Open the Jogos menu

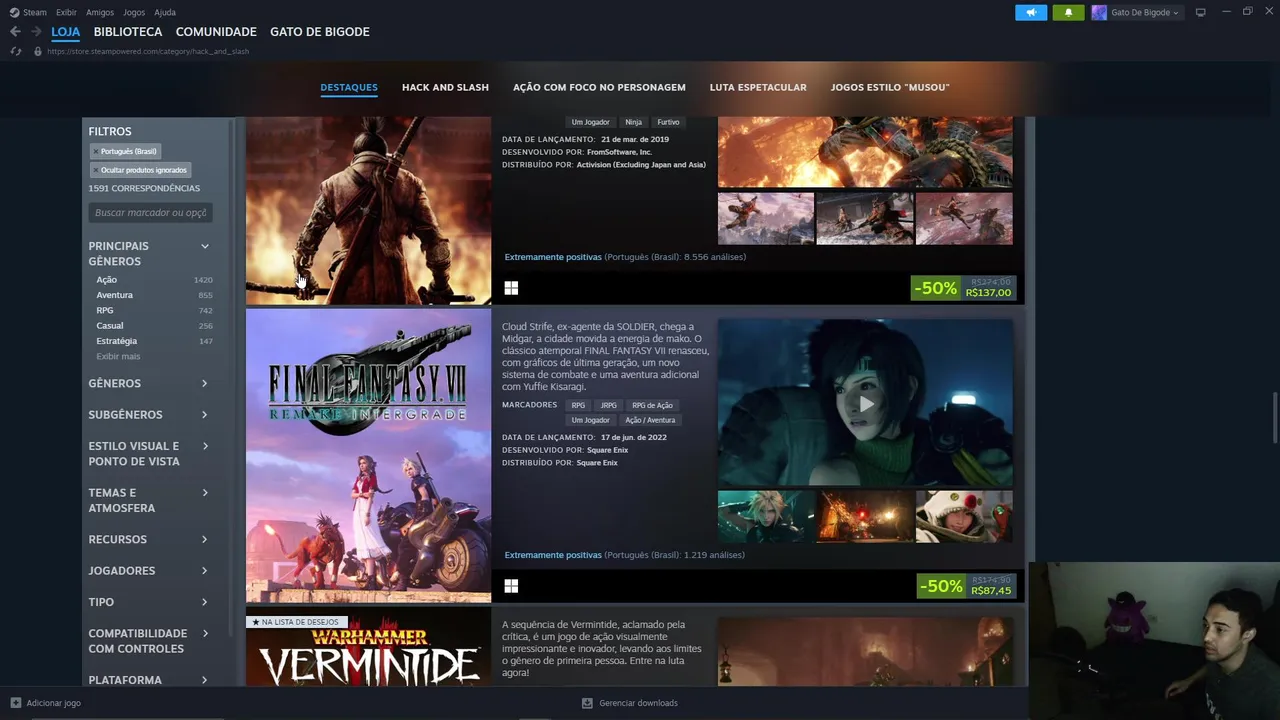point(134,12)
